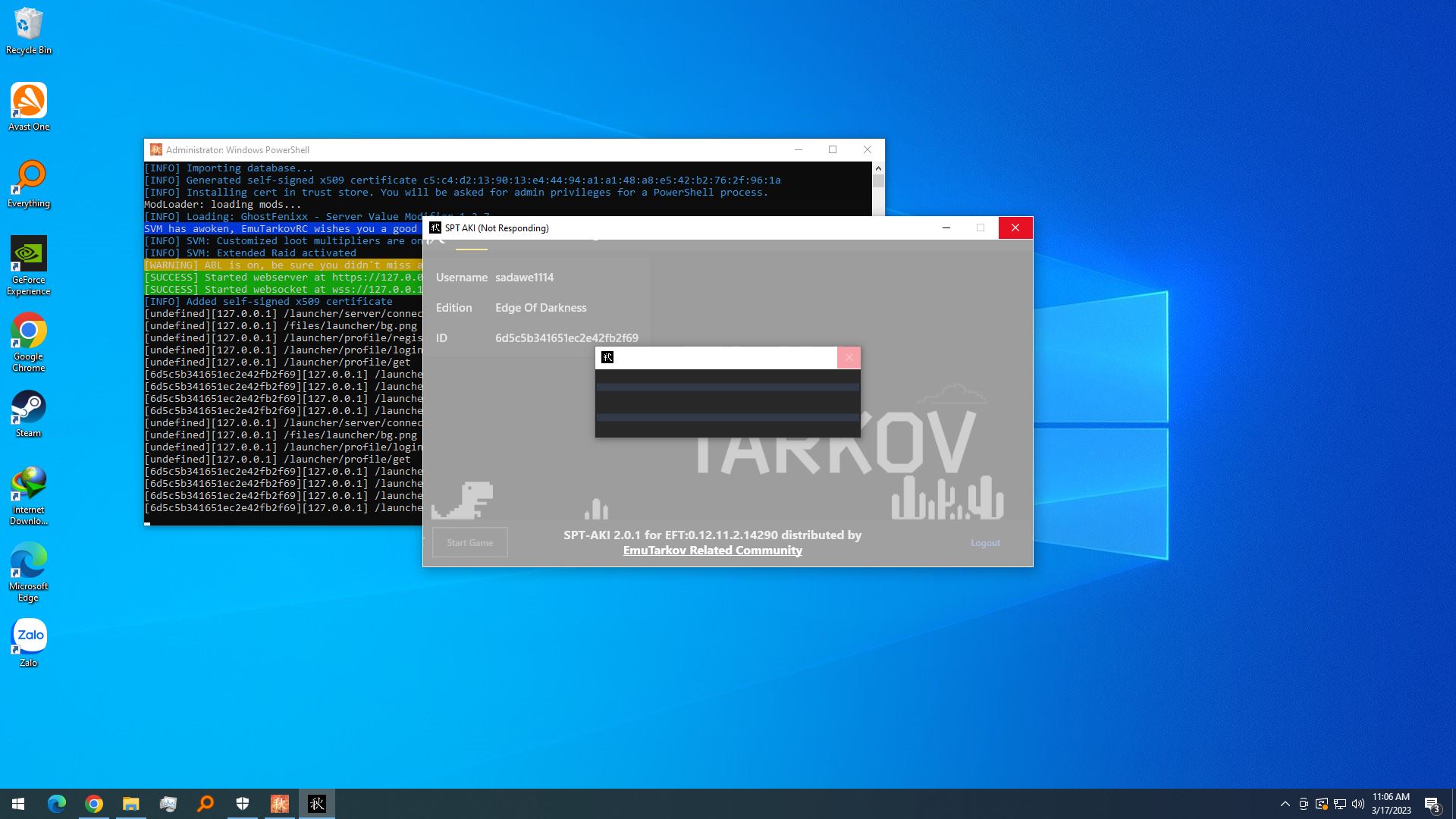Open the EmuTarkov Related Community link
Screen dimensions: 1456x819
pos(712,551)
